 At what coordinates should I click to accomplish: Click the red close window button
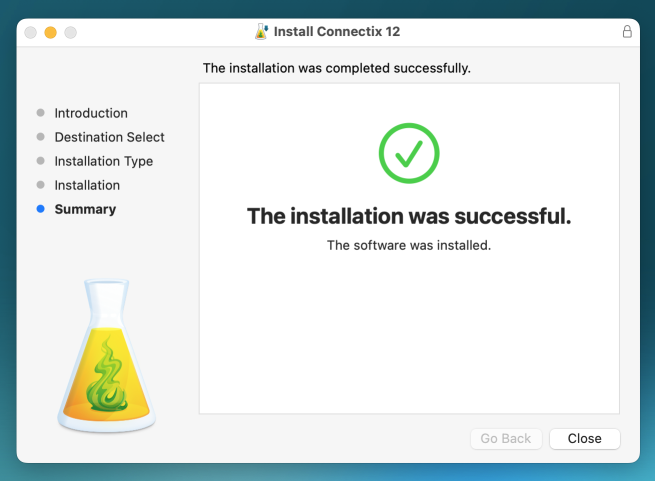pyautogui.click(x=31, y=32)
